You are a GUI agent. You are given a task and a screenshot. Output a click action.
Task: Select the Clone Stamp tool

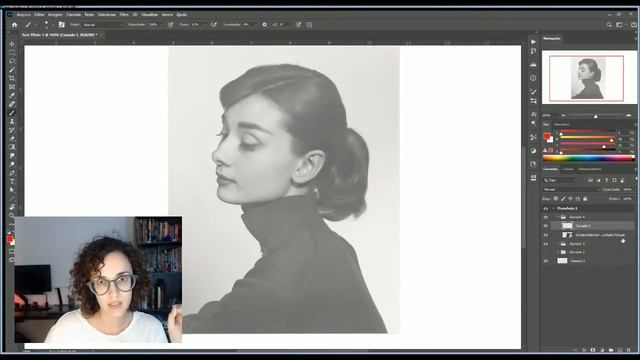click(x=12, y=121)
